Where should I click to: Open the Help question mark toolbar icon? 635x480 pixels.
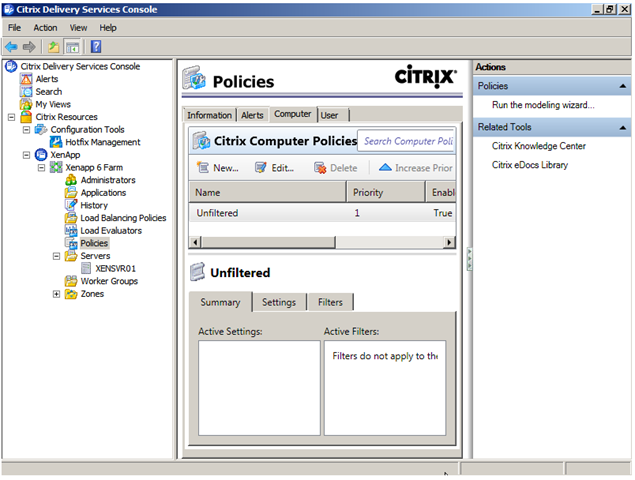tap(96, 47)
